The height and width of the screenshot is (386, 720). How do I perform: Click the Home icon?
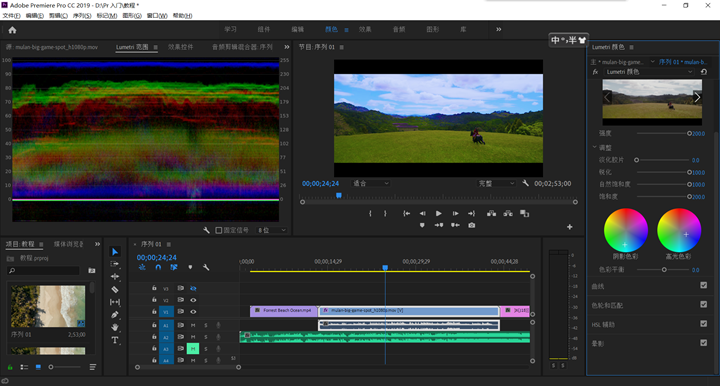12,30
